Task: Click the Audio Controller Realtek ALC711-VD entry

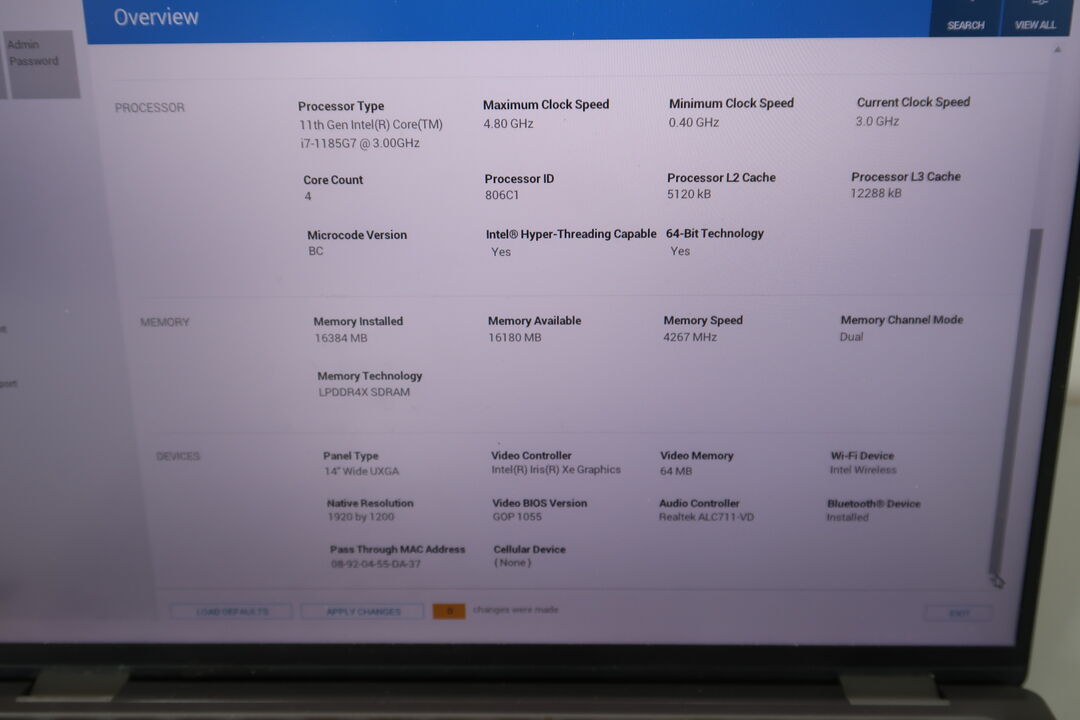Action: [706, 517]
